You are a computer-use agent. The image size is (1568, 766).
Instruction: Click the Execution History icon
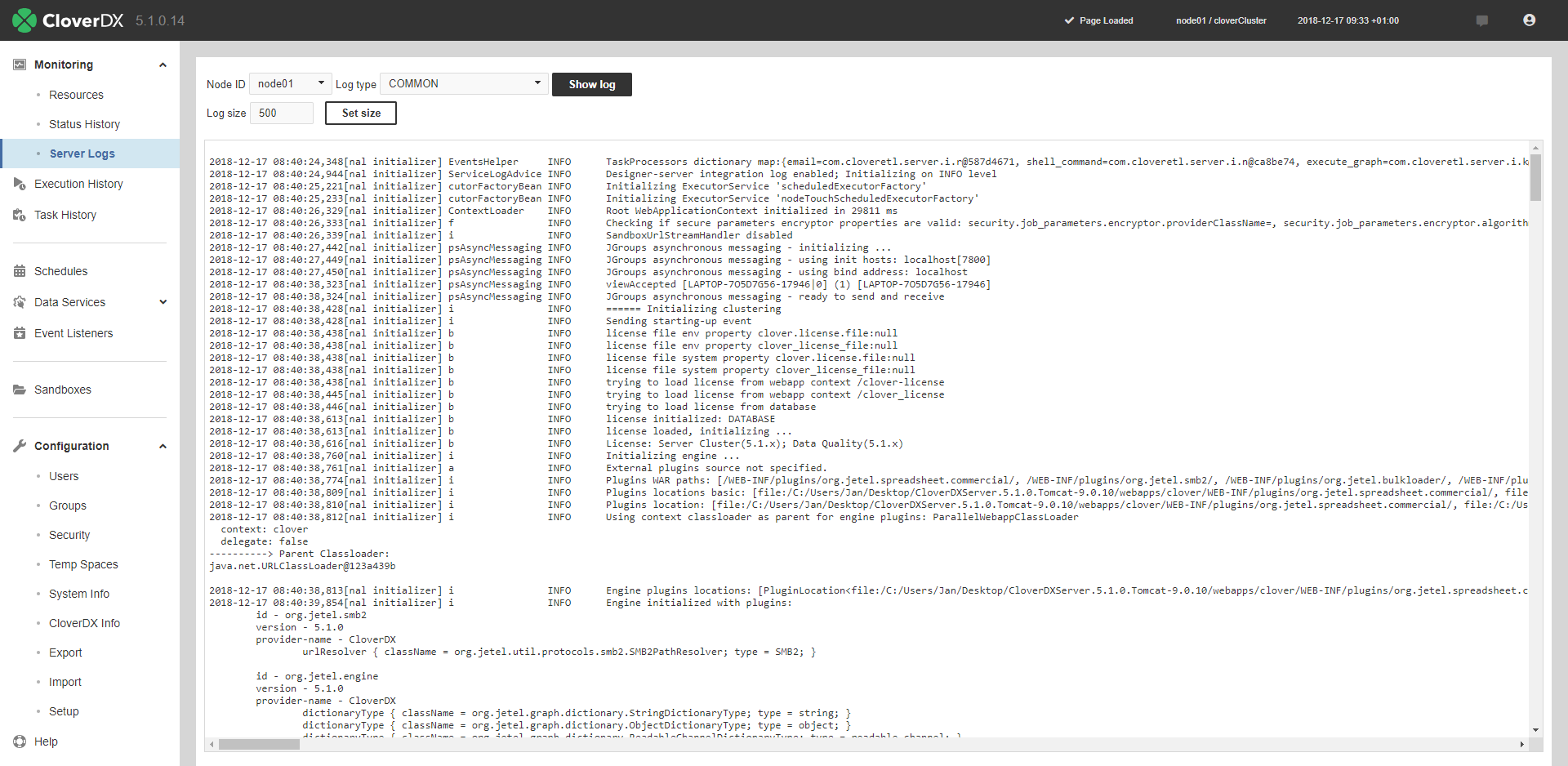[20, 184]
